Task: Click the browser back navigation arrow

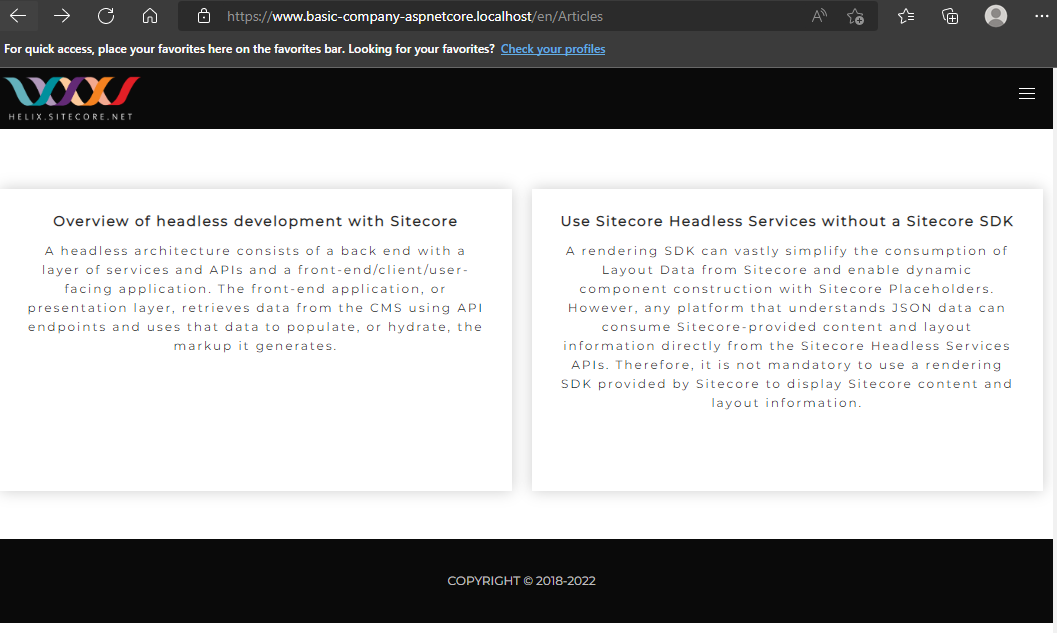Action: click(x=19, y=15)
